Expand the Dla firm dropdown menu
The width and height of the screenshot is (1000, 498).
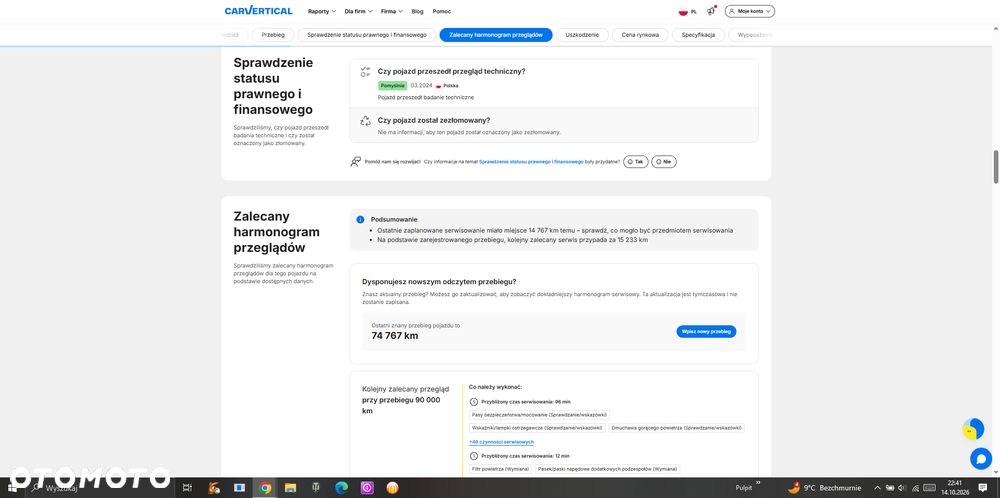click(358, 11)
